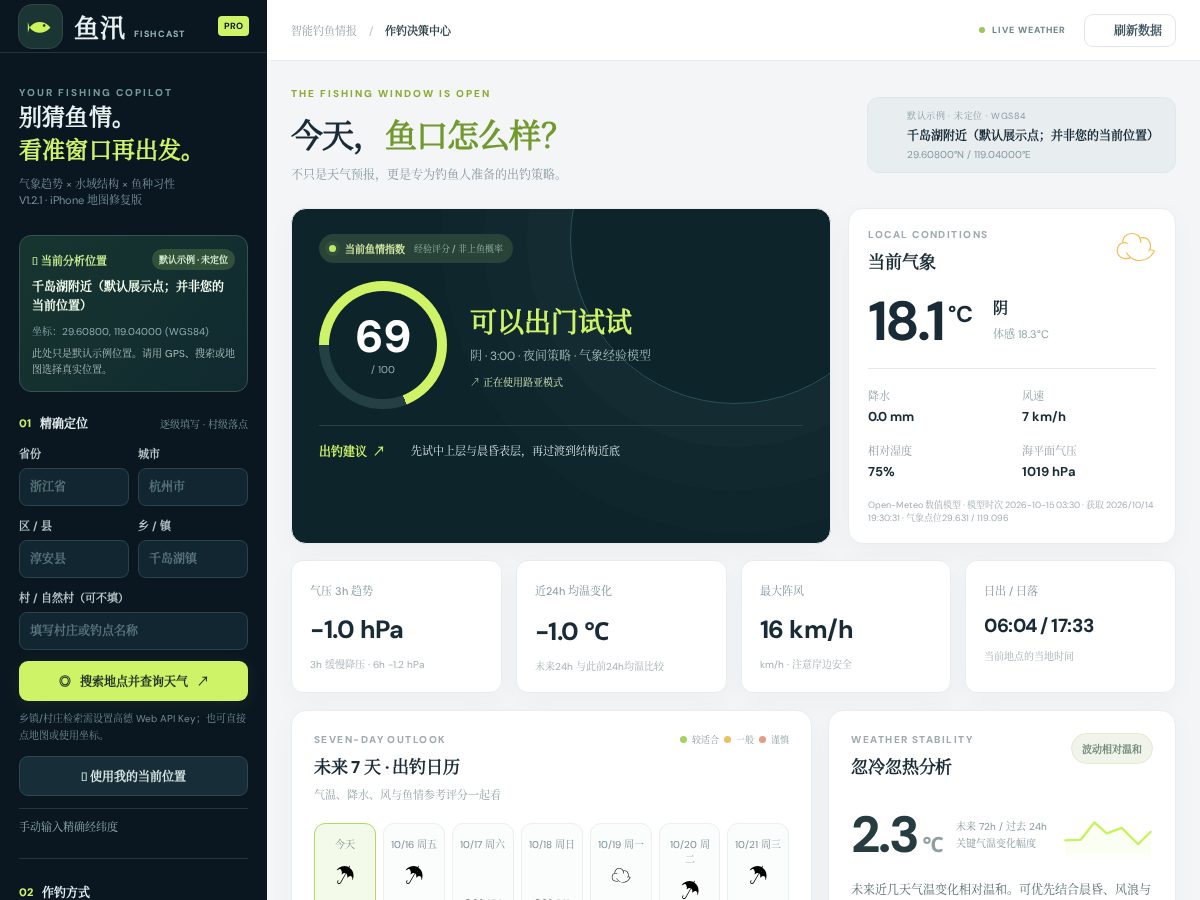Viewport: 1200px width, 900px height.
Task: Click the umbrella icon for 10/16 周五
Action: [x=414, y=875]
